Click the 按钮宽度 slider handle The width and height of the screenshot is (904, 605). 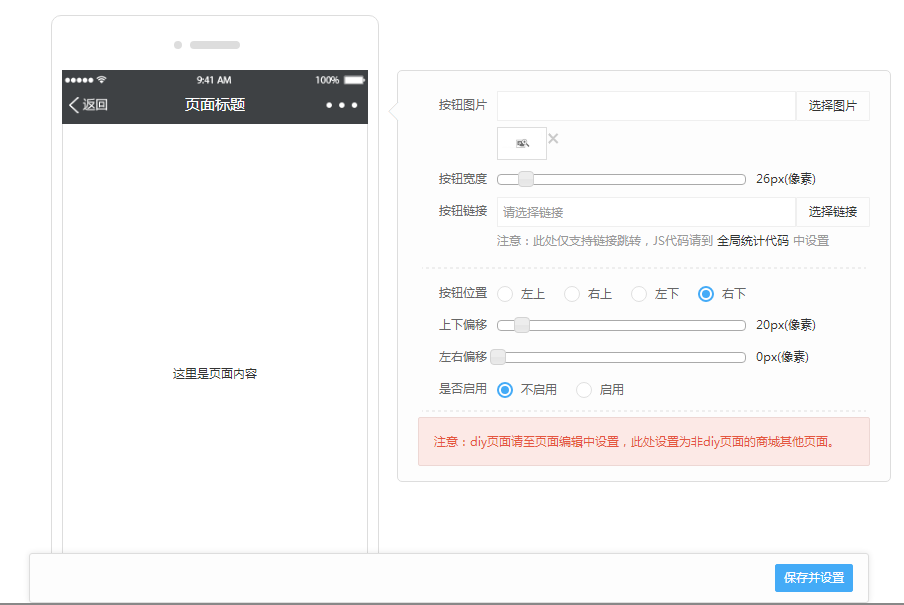point(526,179)
